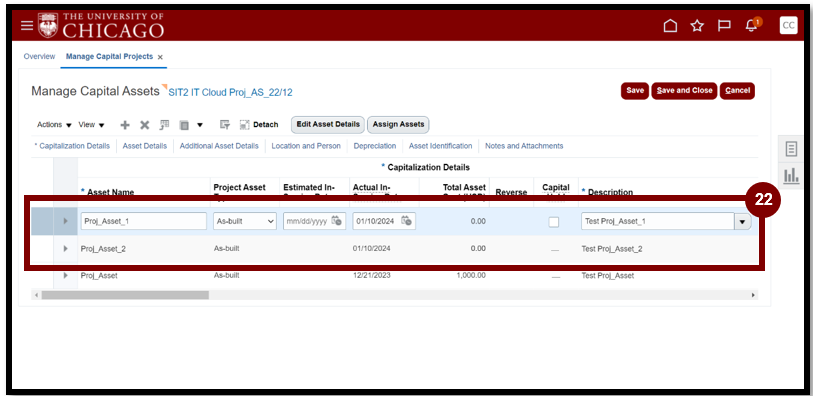Select the 'Test Proj_Asset_2' description cell
The image size is (813, 396).
pos(612,249)
